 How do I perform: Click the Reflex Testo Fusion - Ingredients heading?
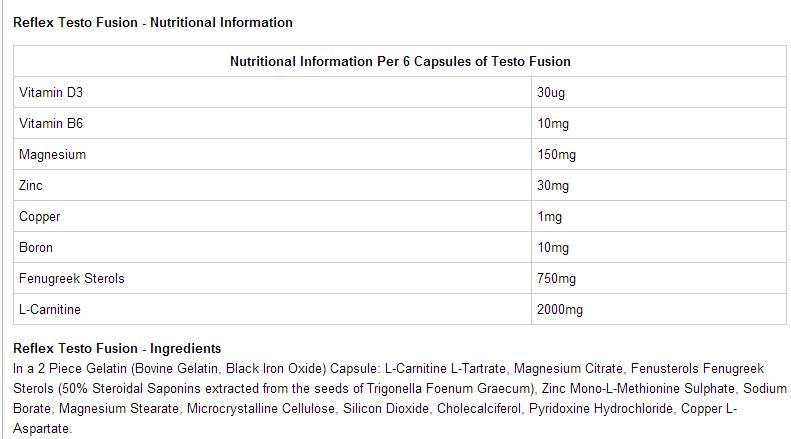click(117, 349)
